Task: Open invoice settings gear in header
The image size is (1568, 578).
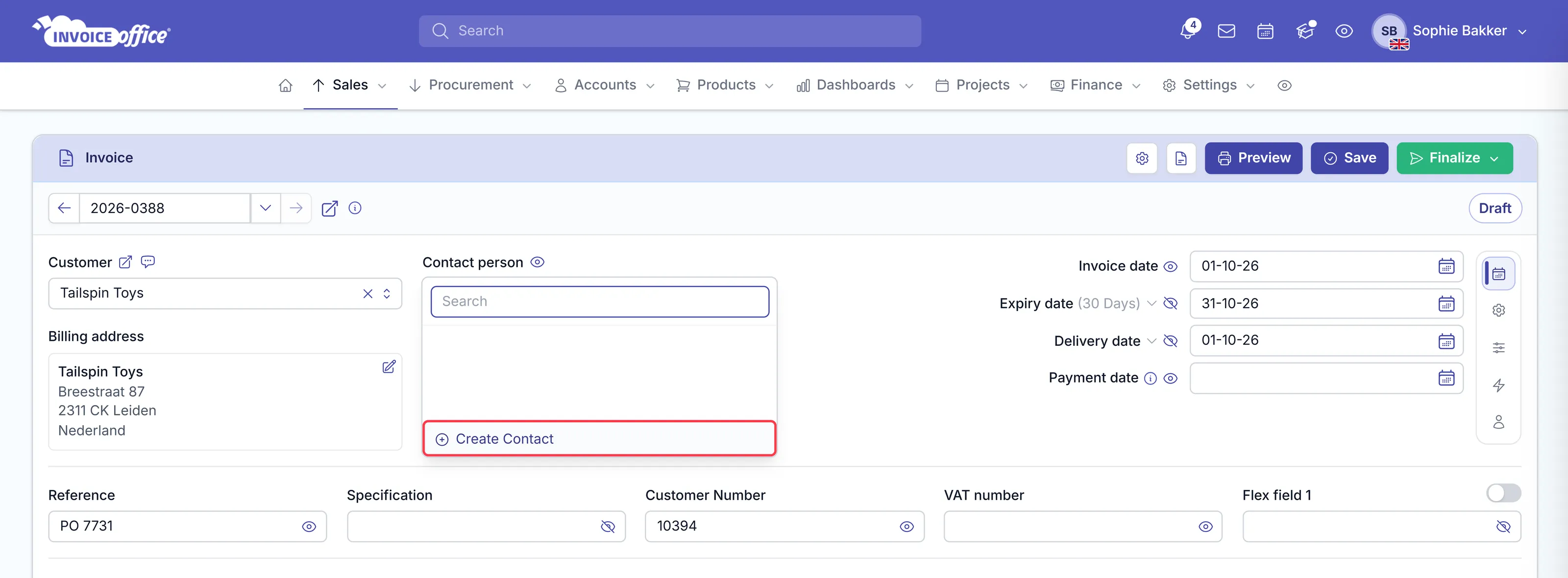Action: (1142, 158)
